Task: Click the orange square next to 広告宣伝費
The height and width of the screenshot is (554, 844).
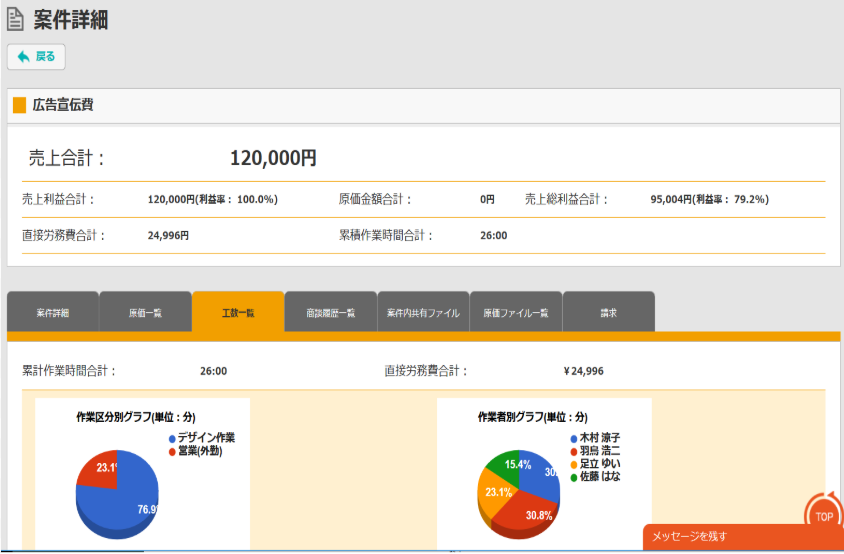Action: [x=19, y=105]
